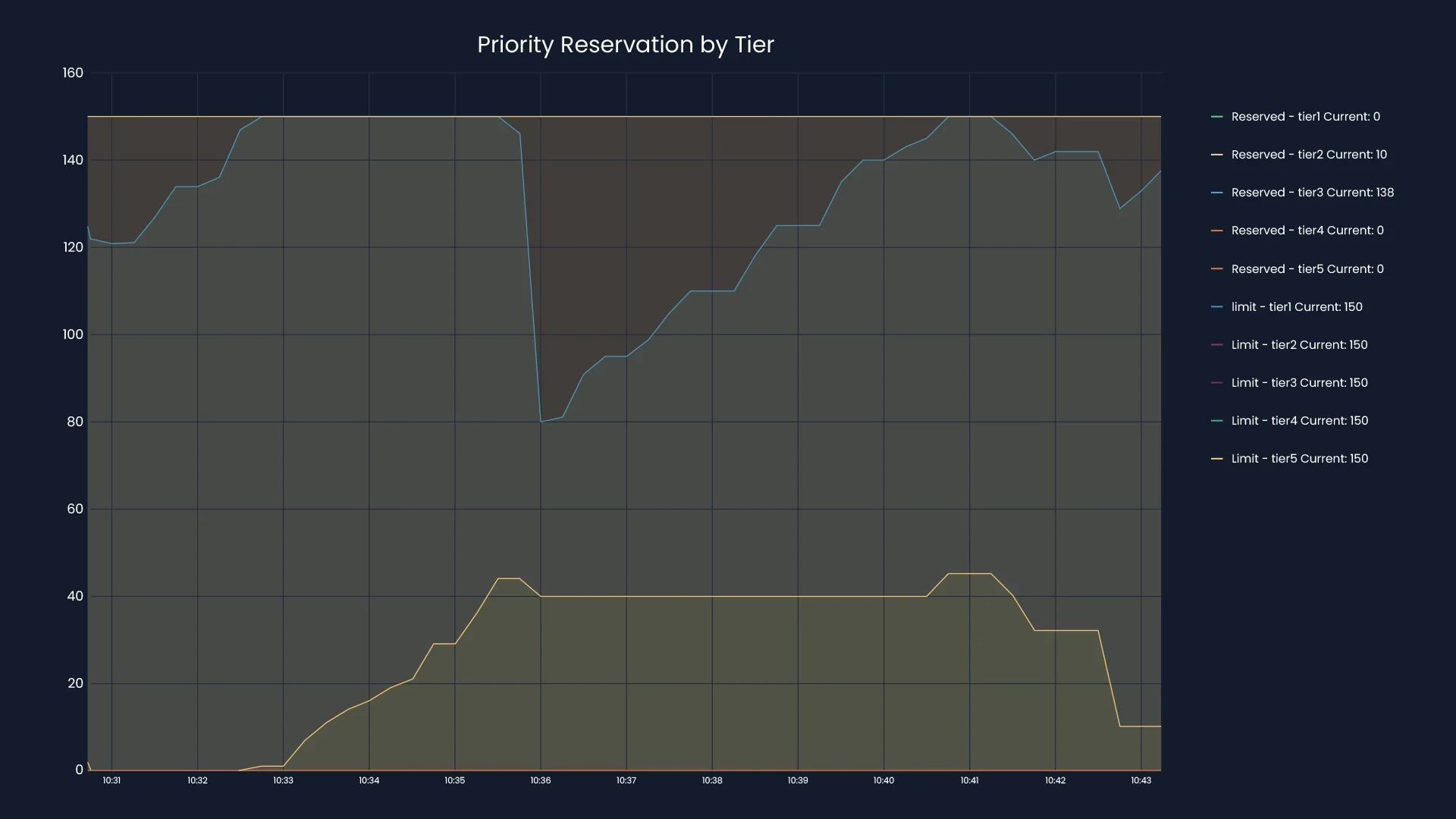Toggle Reserved - tier5 legend entry
Viewport: 1456px width, 819px height.
coord(1307,269)
